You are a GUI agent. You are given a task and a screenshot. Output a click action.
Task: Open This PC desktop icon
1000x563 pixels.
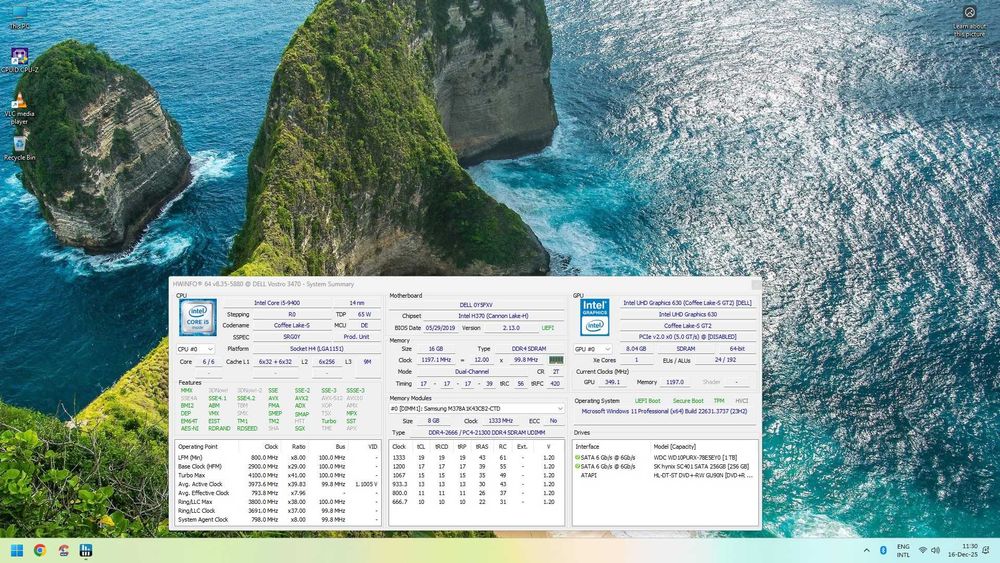pyautogui.click(x=19, y=17)
